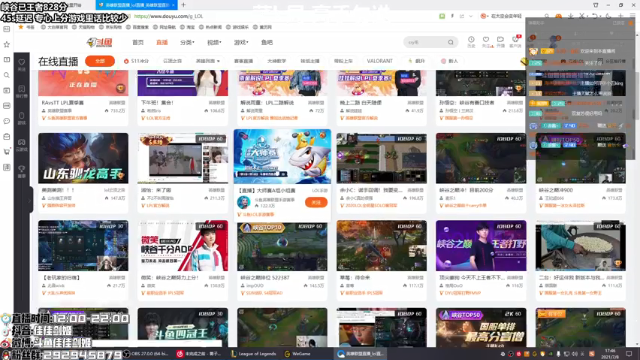
Task: Select the 直播 live nav item
Action: click(x=162, y=42)
